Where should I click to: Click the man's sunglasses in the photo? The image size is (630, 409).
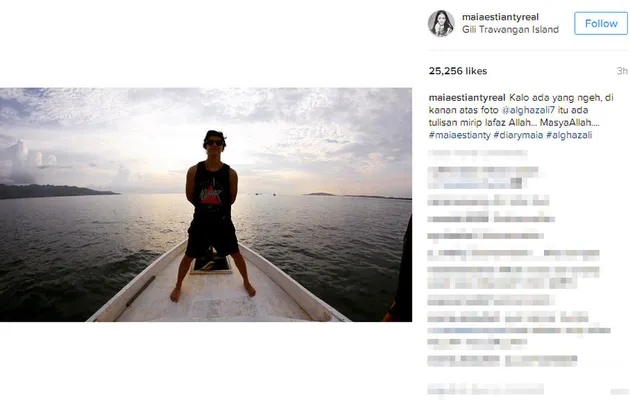pos(215,142)
